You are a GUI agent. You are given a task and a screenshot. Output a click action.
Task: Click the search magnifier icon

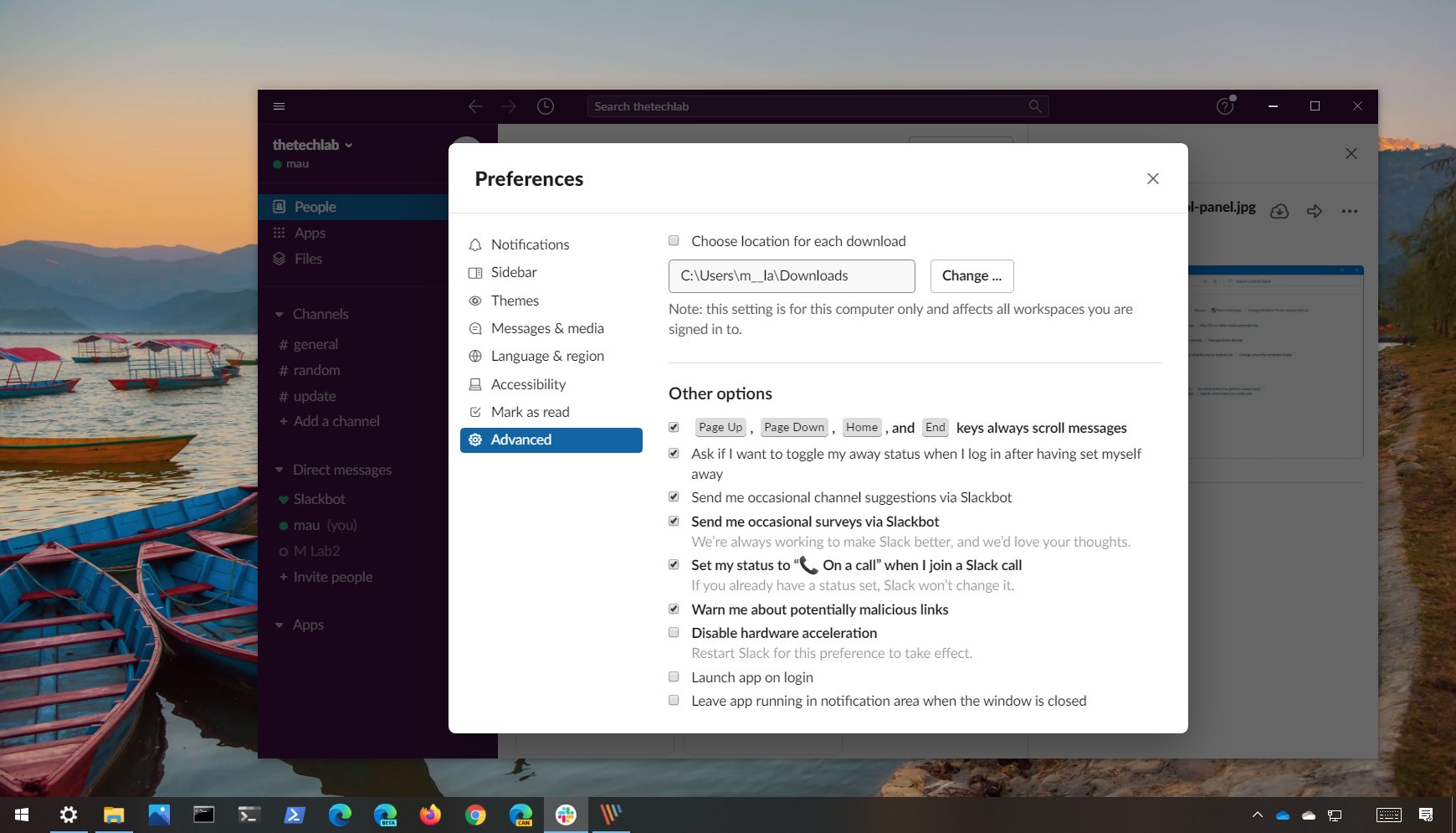(1035, 106)
